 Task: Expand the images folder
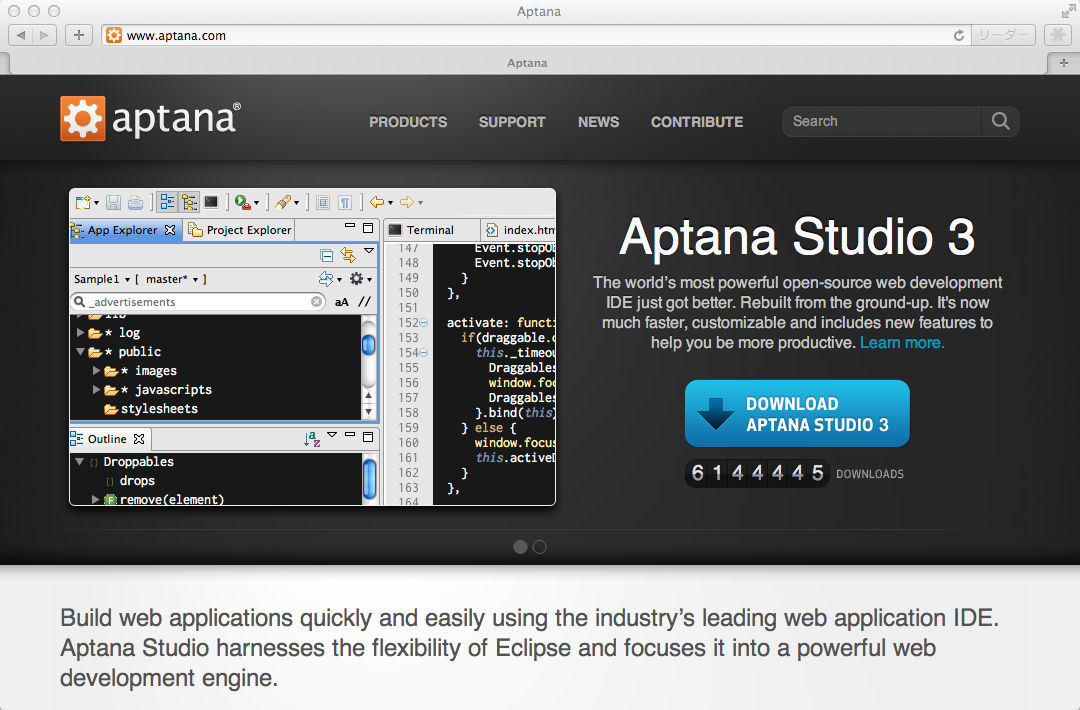(96, 370)
